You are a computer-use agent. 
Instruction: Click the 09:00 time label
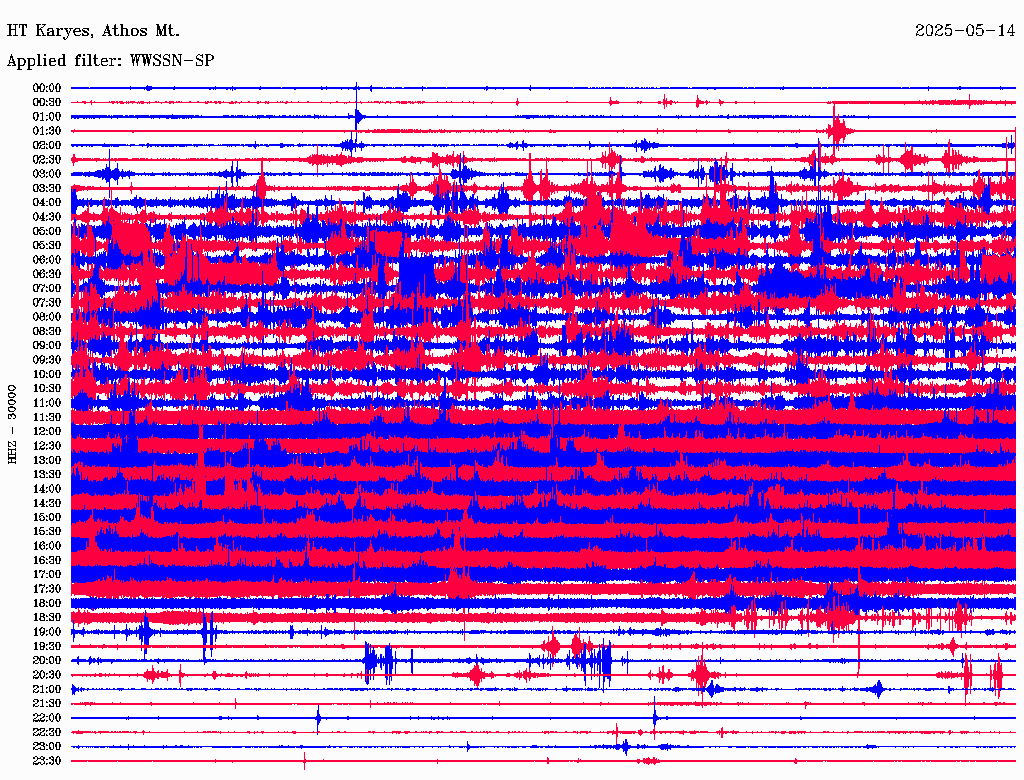pyautogui.click(x=47, y=346)
